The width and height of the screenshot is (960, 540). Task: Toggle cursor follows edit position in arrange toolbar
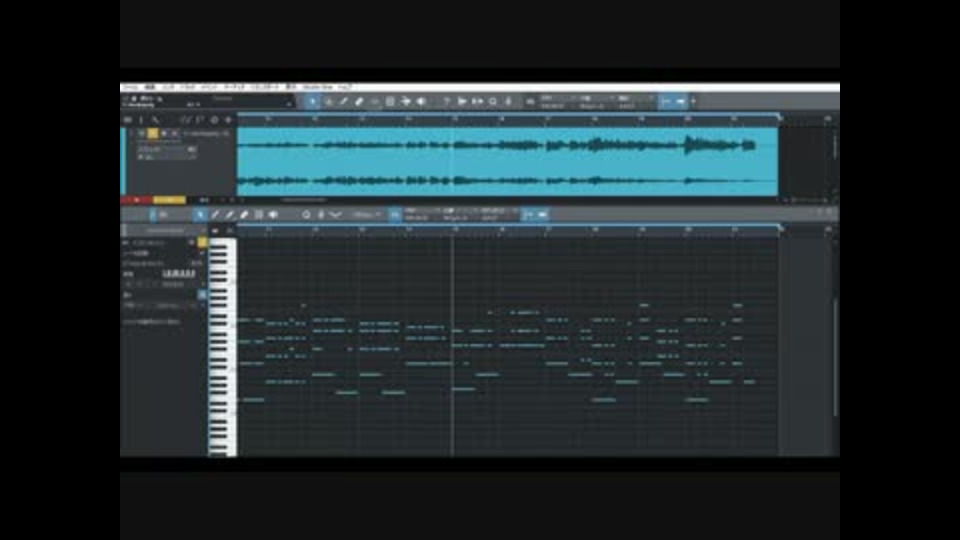pyautogui.click(x=681, y=102)
